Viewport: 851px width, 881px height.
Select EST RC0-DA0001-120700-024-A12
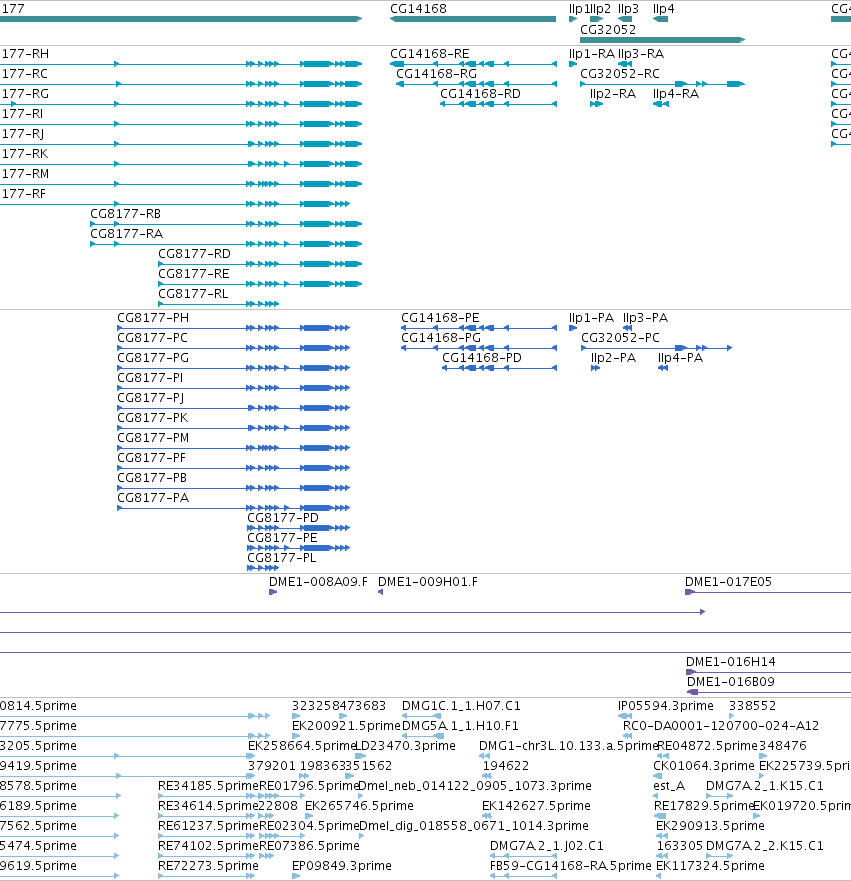[721, 726]
